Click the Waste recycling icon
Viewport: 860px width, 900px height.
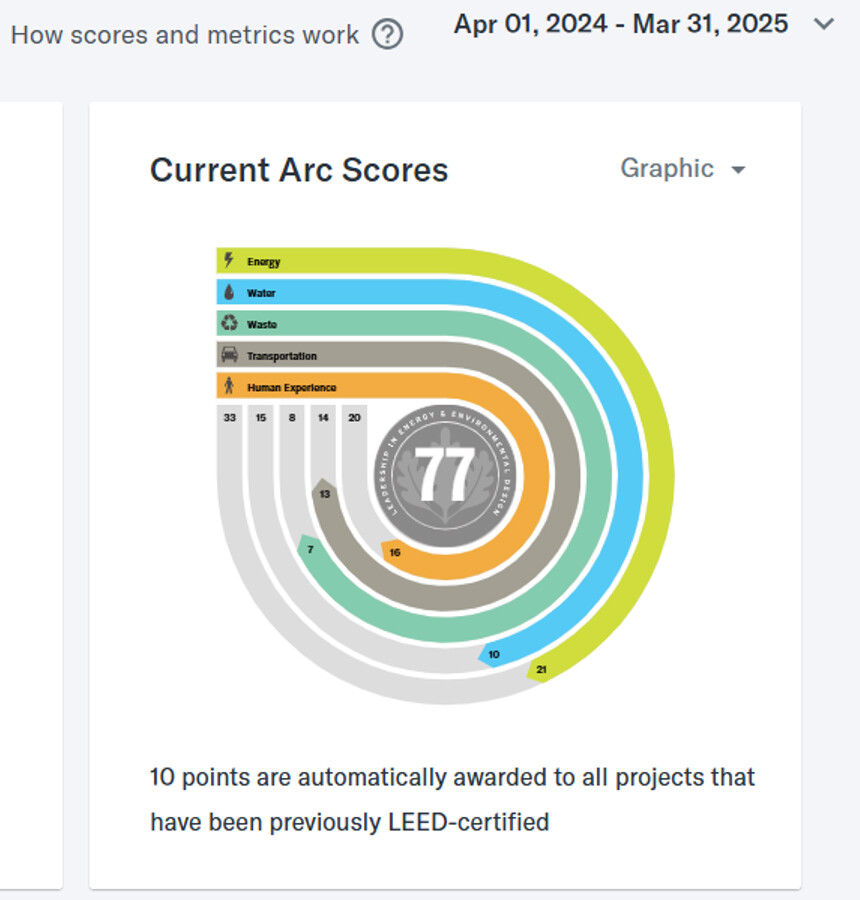point(229,324)
